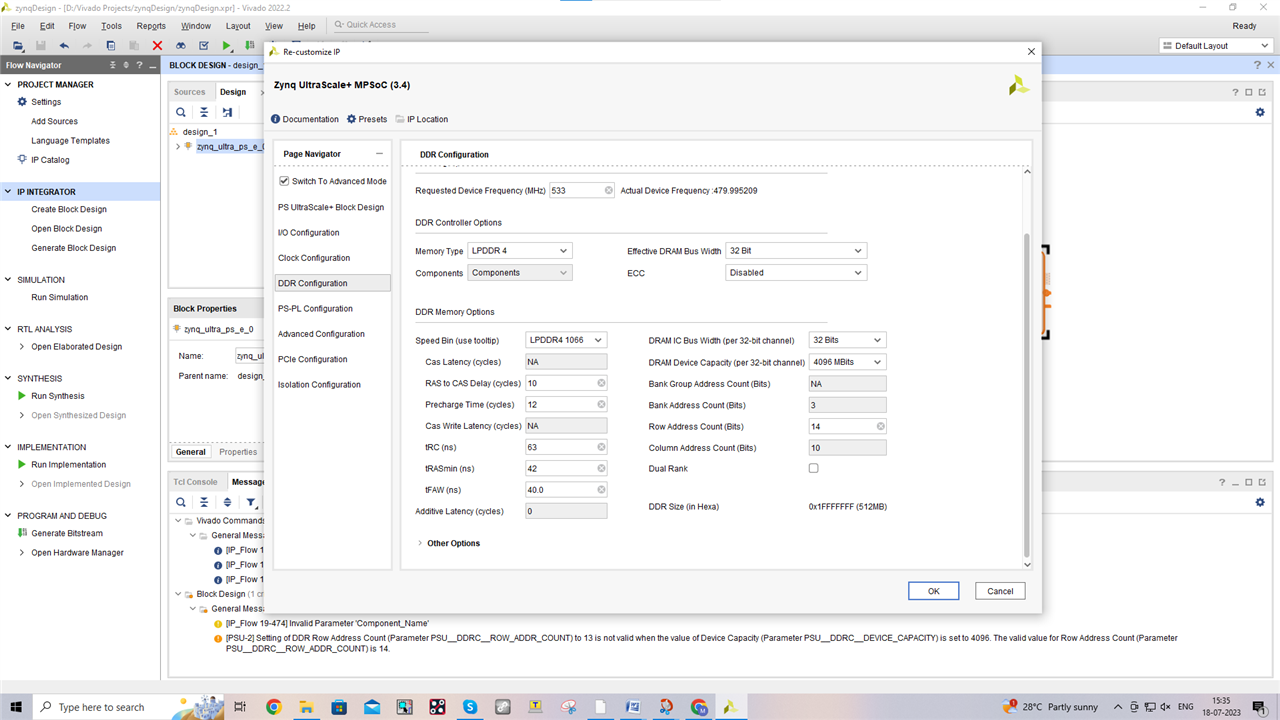The height and width of the screenshot is (720, 1280).
Task: Click the tRC (ns) input field
Action: pyautogui.click(x=566, y=447)
